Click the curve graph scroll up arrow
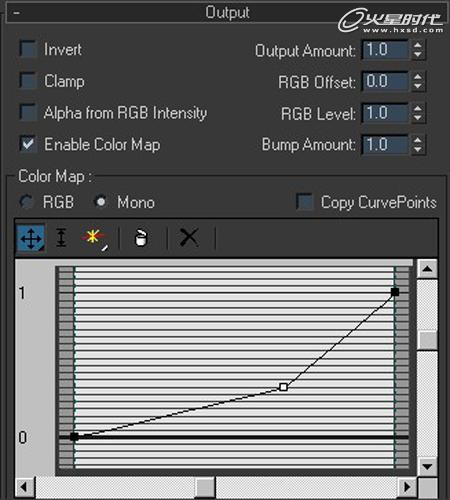450x500 pixels. pos(427,269)
